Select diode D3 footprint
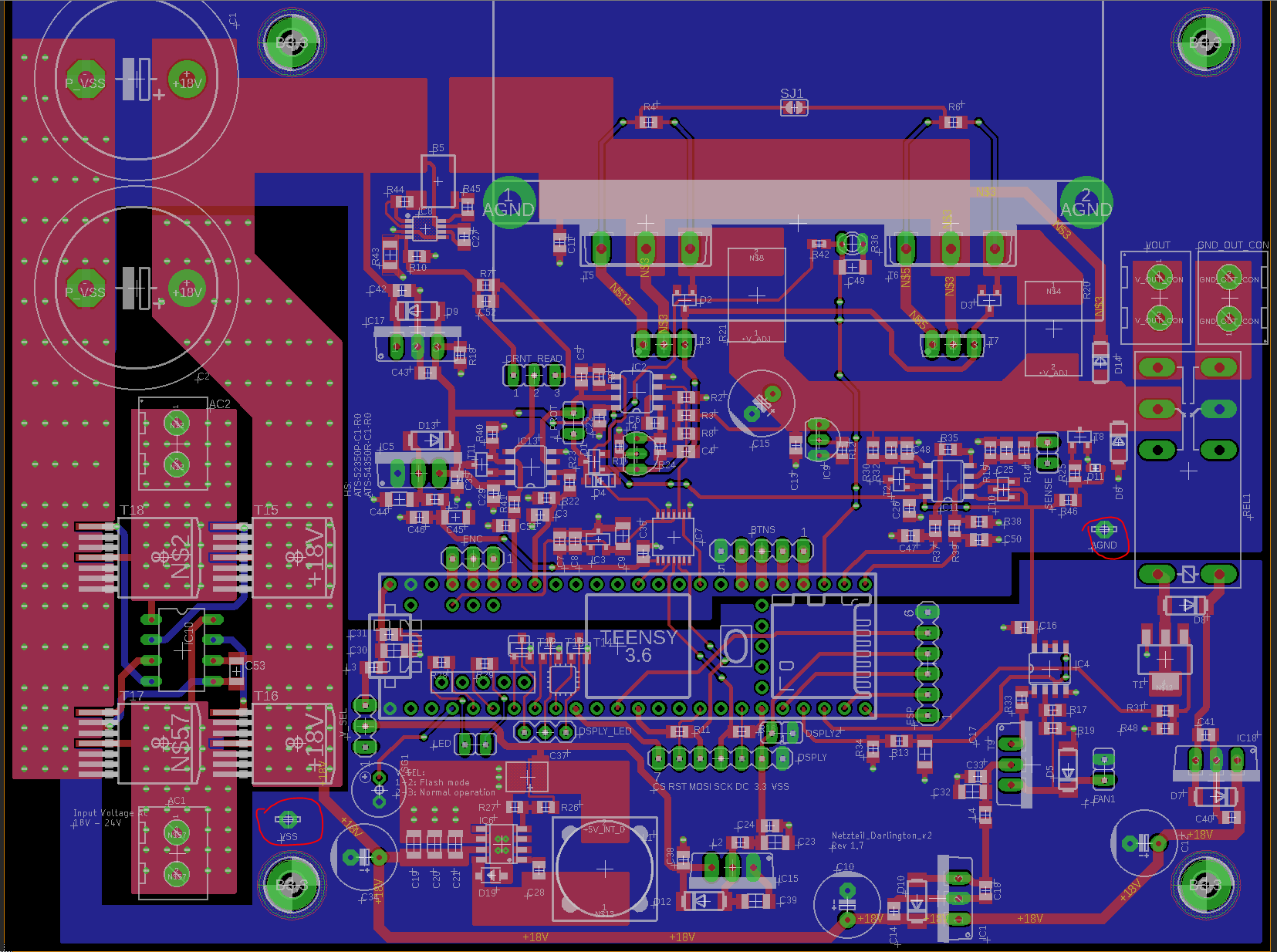This screenshot has height=952, width=1277. 988,299
